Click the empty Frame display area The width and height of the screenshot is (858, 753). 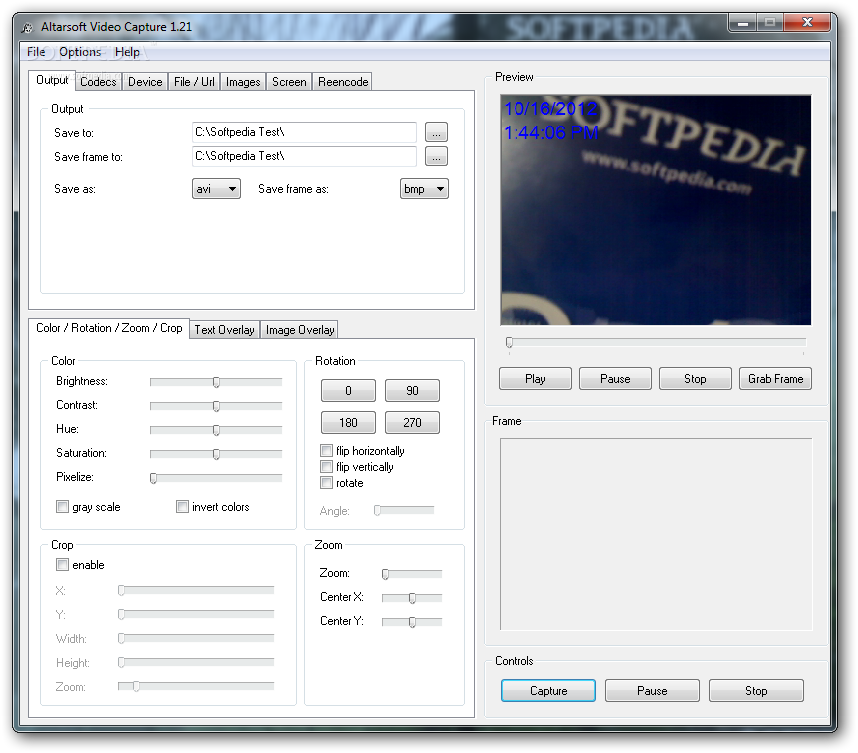[656, 535]
